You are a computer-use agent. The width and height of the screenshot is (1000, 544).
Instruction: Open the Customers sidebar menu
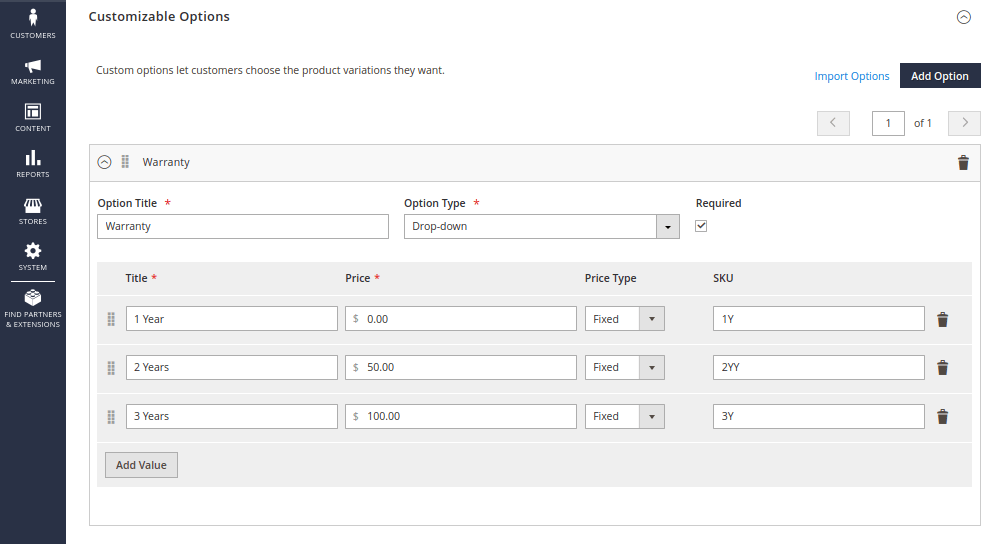tap(33, 24)
